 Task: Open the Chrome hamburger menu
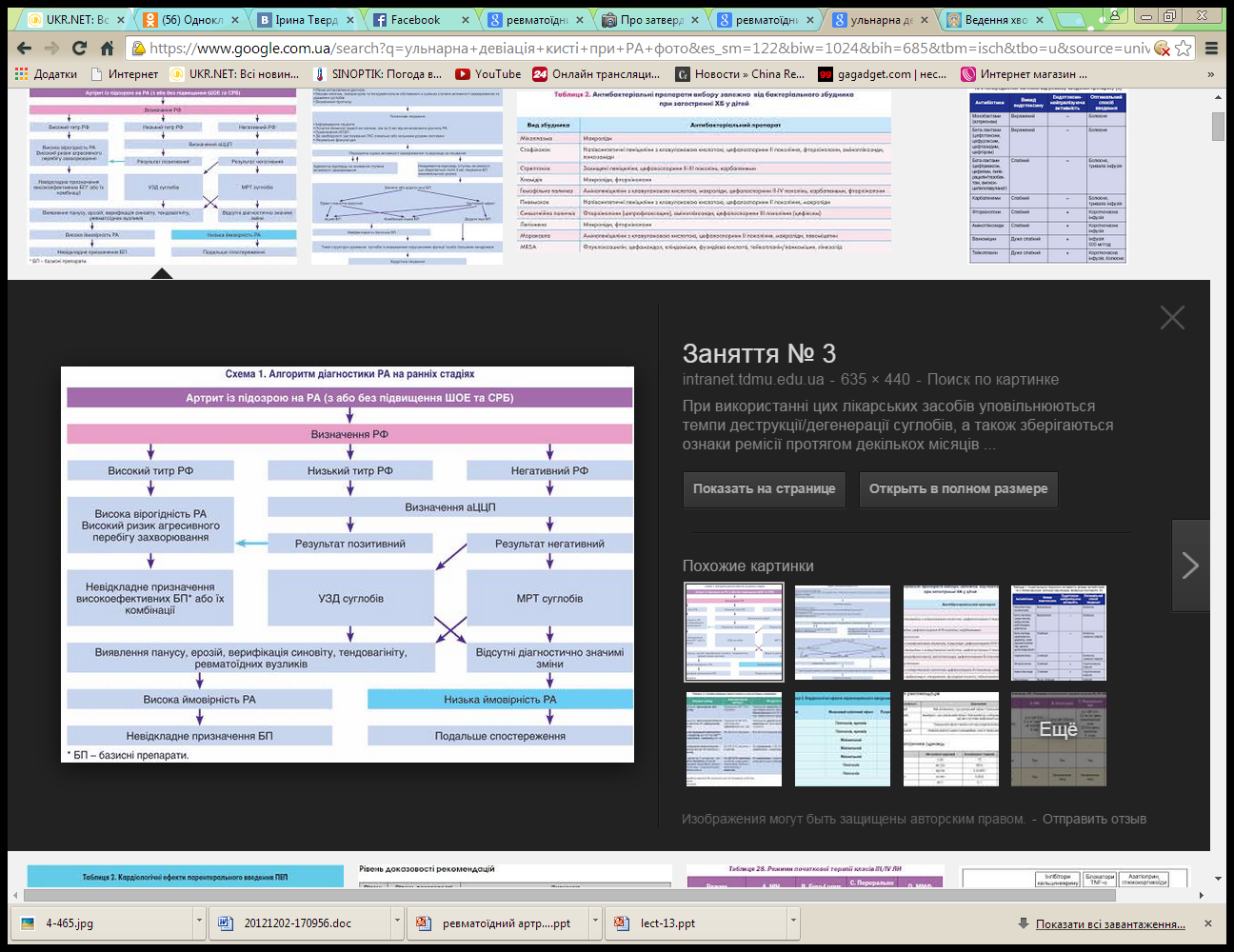click(1211, 48)
